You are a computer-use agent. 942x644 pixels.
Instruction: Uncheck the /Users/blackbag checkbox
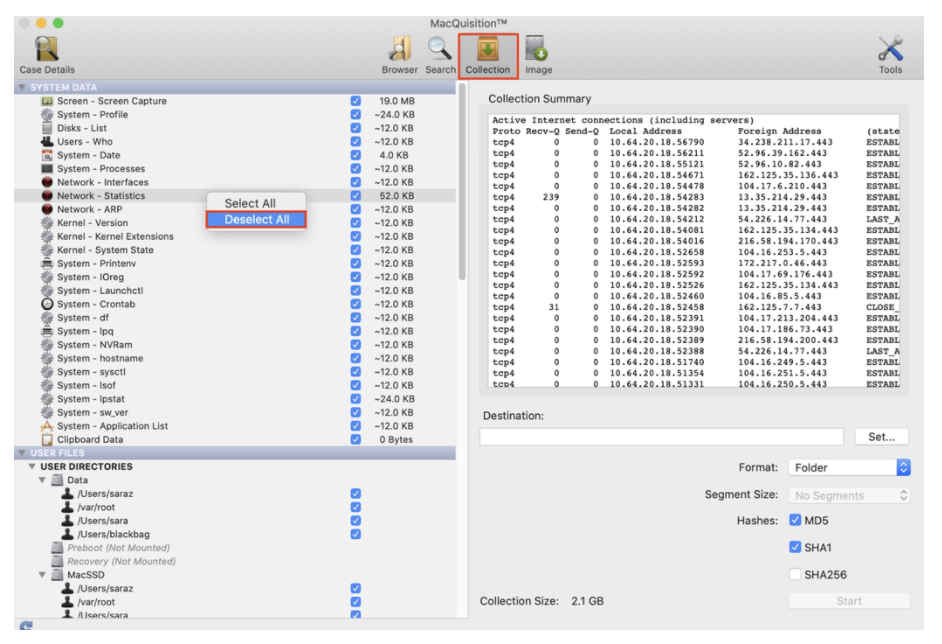(x=356, y=534)
